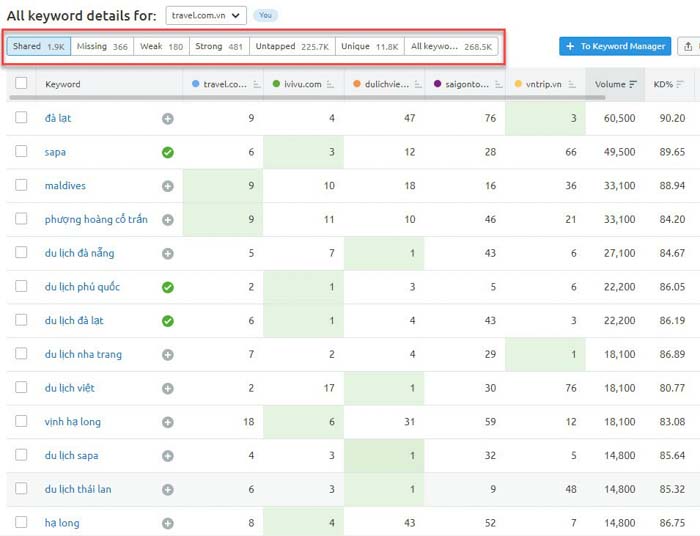Check the hạ long row checkbox
This screenshot has width=700, height=536.
coord(21,522)
